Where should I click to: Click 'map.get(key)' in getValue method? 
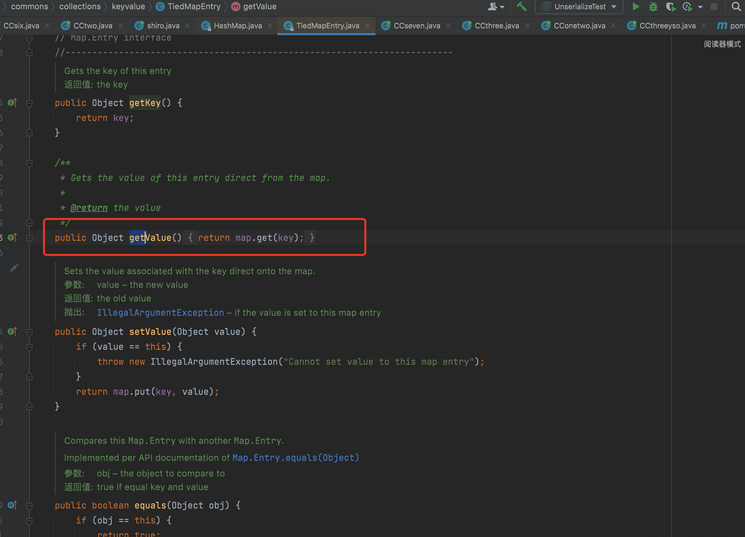click(267, 238)
